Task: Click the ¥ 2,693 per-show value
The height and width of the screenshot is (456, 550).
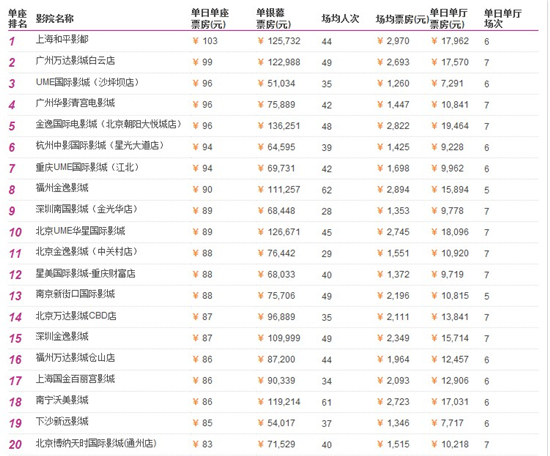Action: click(393, 62)
